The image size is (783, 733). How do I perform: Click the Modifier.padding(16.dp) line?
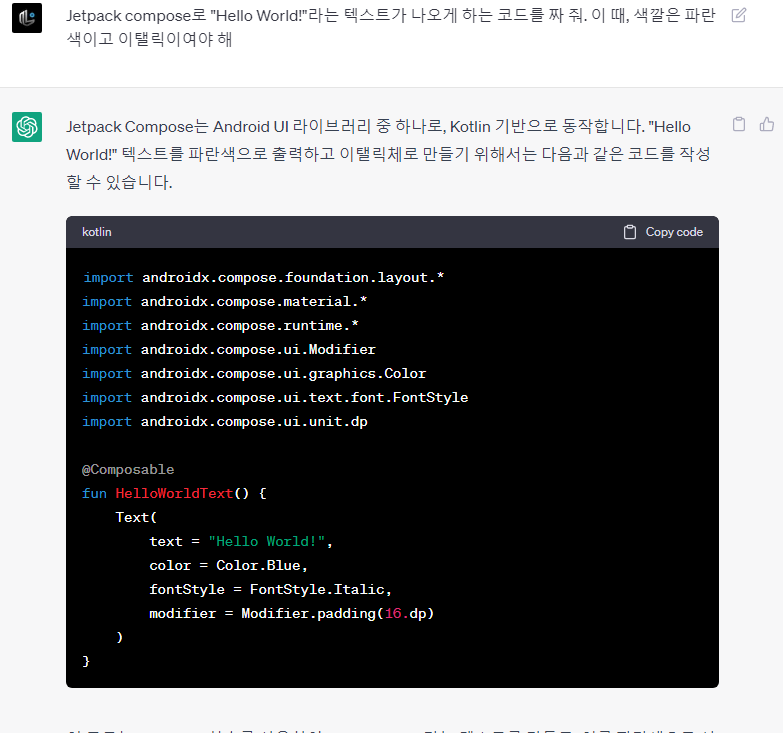click(292, 613)
